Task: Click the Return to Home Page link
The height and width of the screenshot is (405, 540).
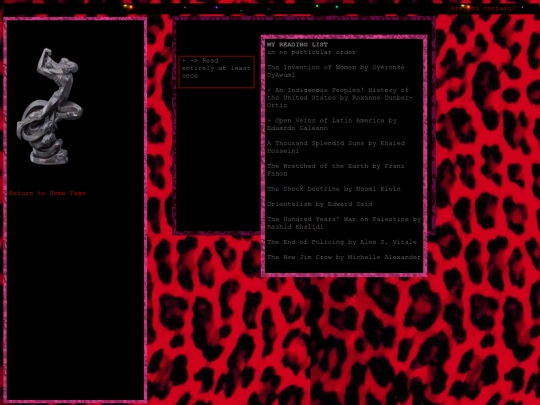Action: (47, 193)
